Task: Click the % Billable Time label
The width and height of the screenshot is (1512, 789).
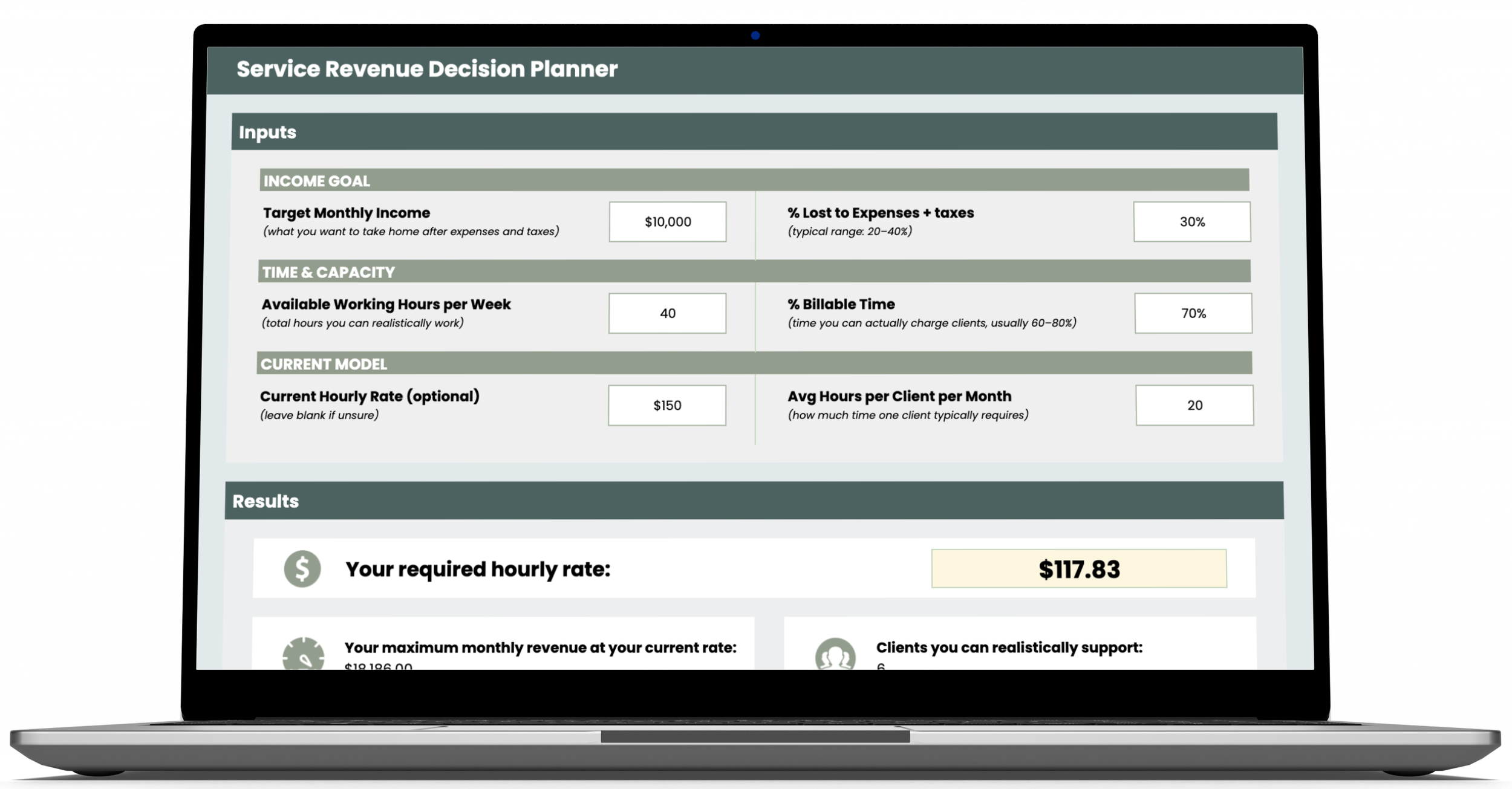Action: click(841, 304)
